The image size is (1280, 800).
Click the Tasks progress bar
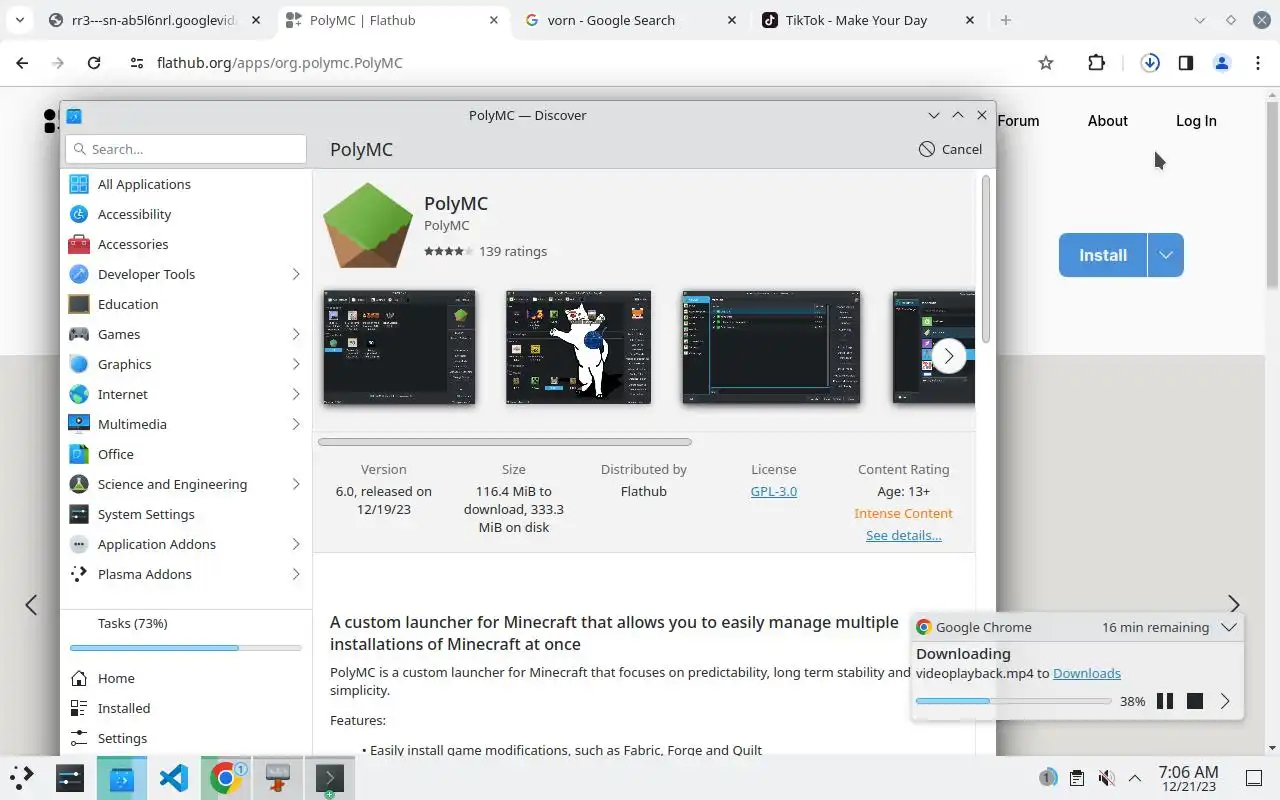pyautogui.click(x=186, y=648)
